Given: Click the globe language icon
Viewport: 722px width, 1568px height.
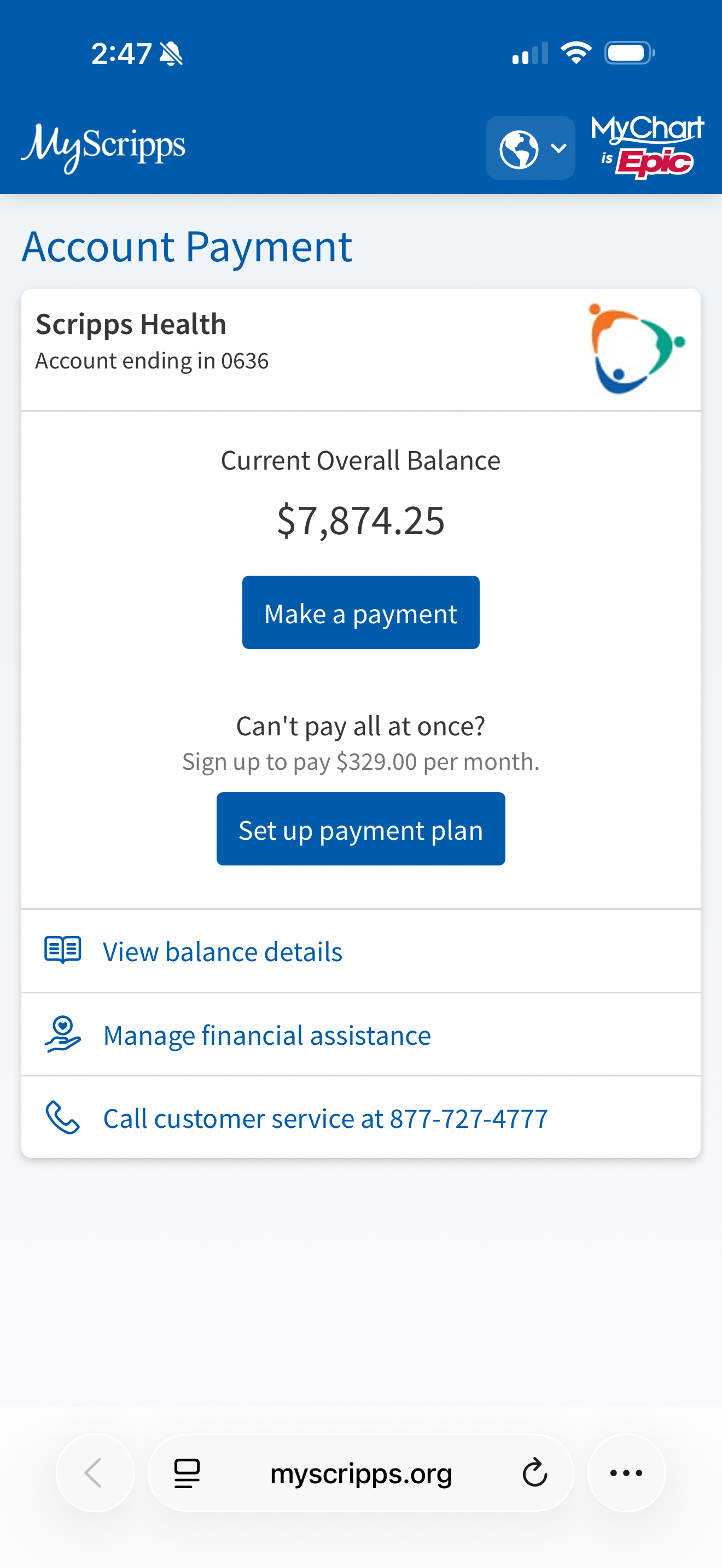Looking at the screenshot, I should point(519,149).
